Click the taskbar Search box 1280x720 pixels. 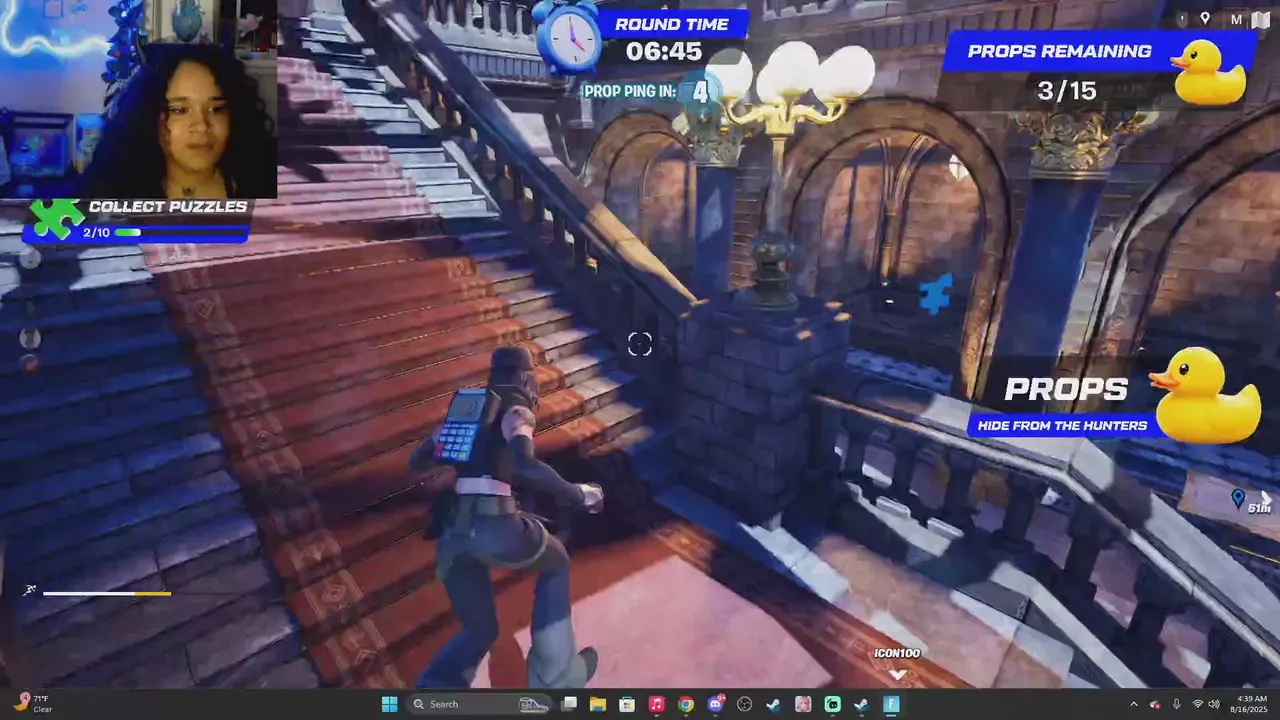coord(480,704)
